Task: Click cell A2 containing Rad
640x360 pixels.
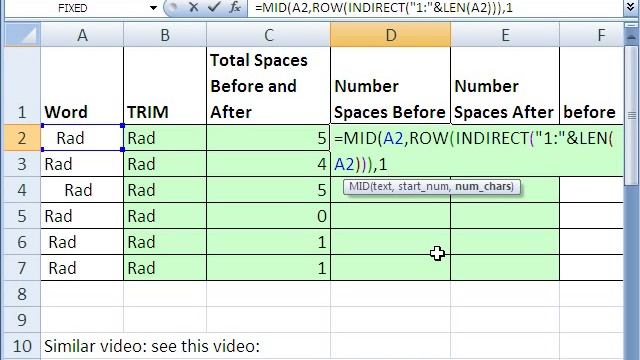Action: coord(82,138)
